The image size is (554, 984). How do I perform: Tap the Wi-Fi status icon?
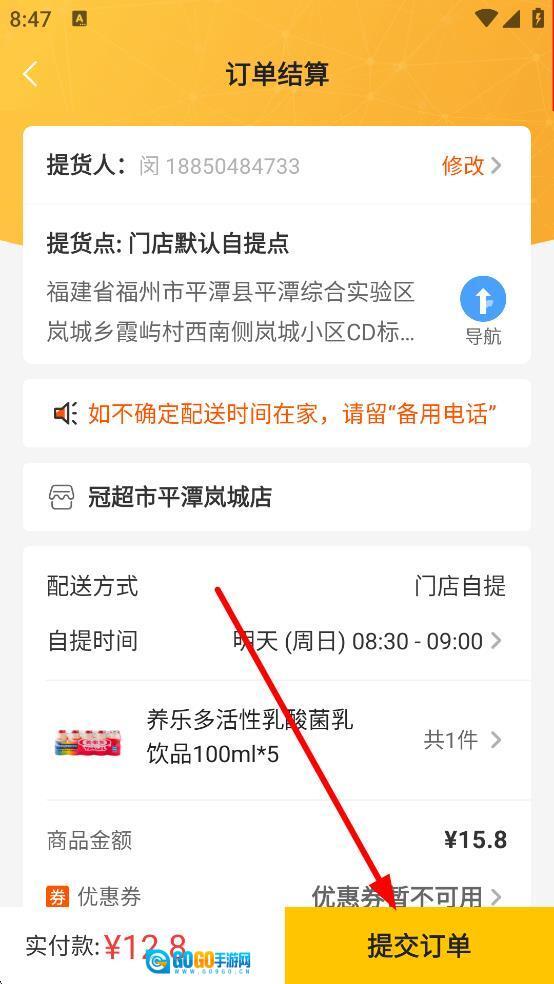click(486, 18)
